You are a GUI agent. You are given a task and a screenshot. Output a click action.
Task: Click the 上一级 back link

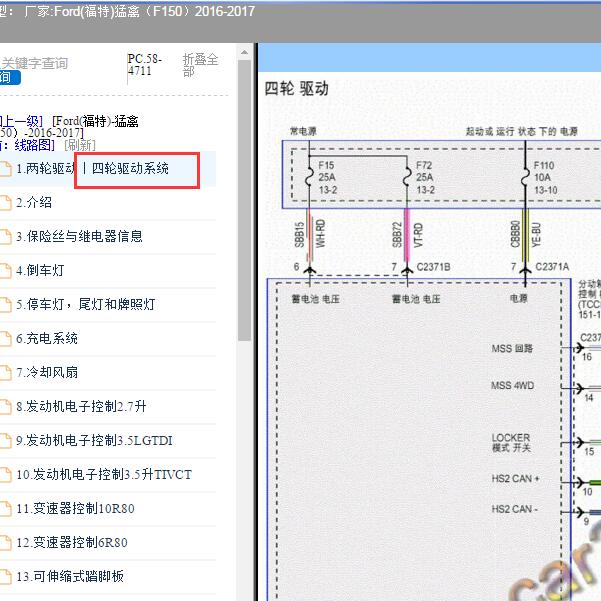[x=21, y=121]
